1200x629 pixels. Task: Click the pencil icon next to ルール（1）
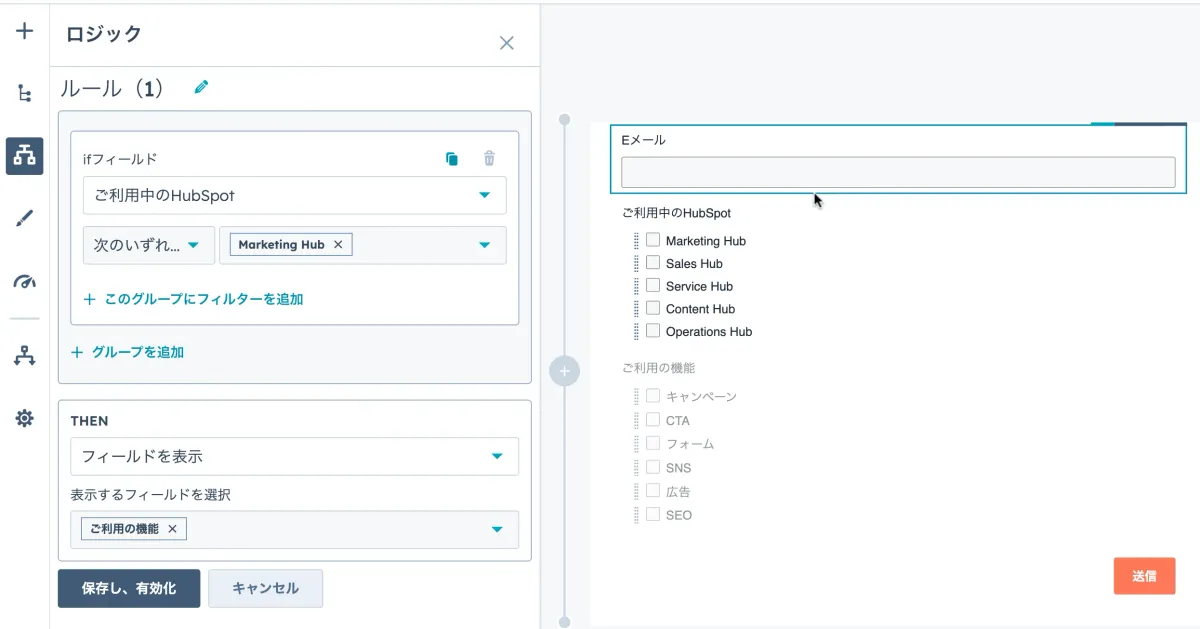tap(201, 88)
